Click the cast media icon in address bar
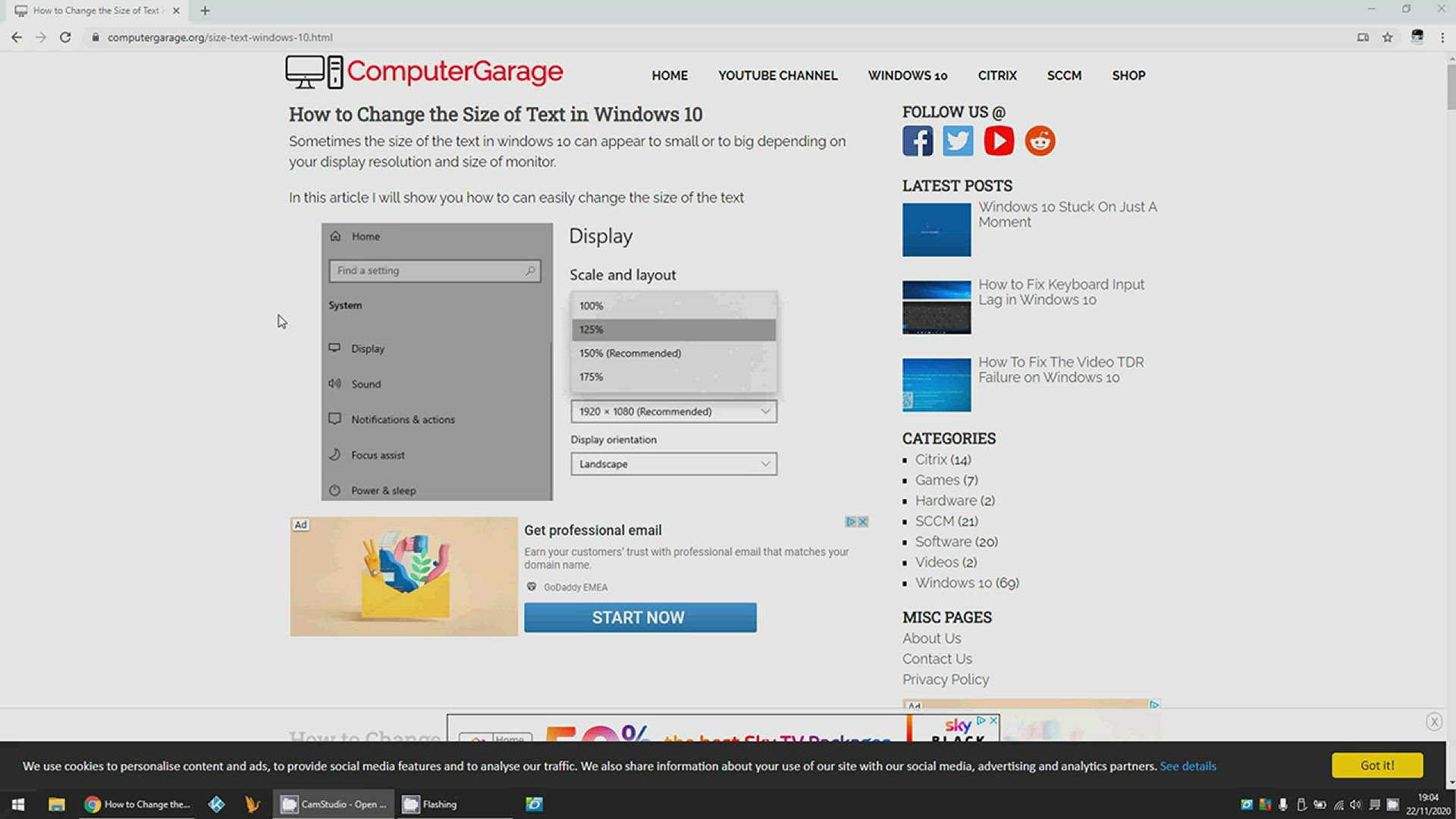Image resolution: width=1456 pixels, height=819 pixels. click(x=1363, y=37)
